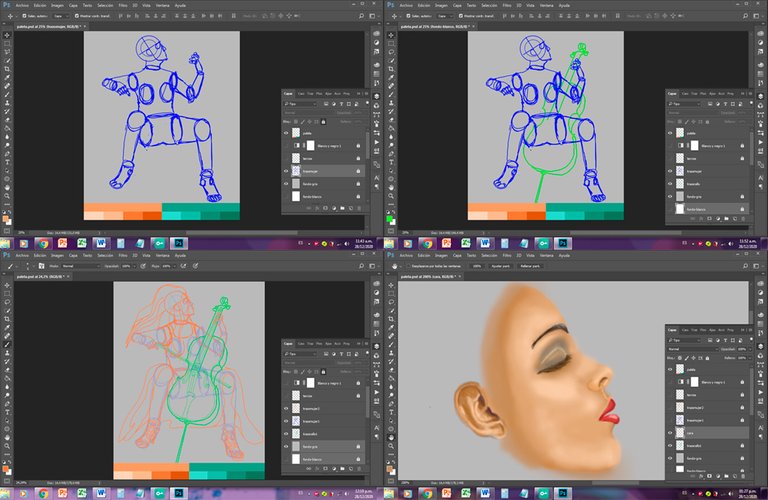
Task: Click delete layer trash icon in top-left window
Action: (x=359, y=208)
